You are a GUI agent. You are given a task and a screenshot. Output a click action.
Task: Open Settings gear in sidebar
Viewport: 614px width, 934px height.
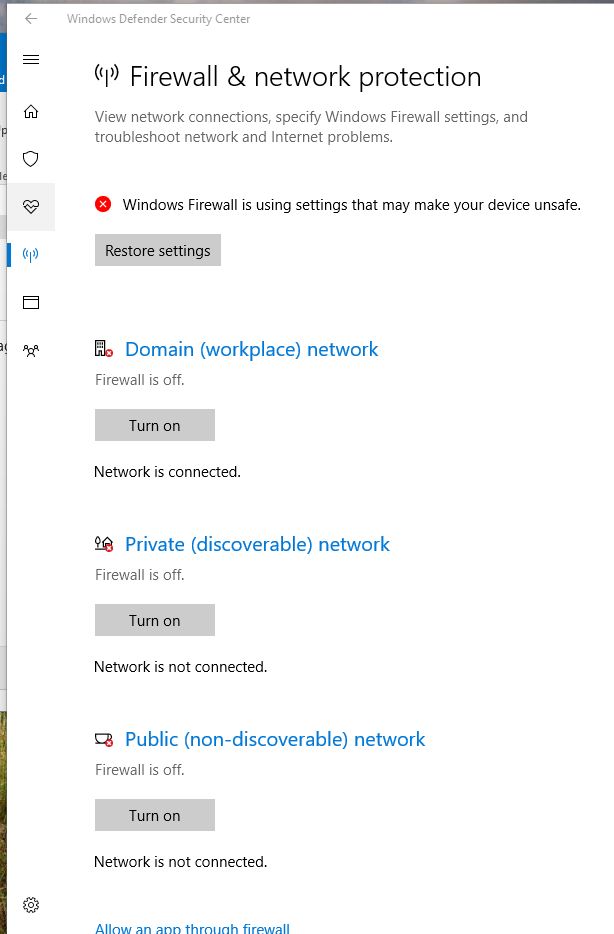31,905
